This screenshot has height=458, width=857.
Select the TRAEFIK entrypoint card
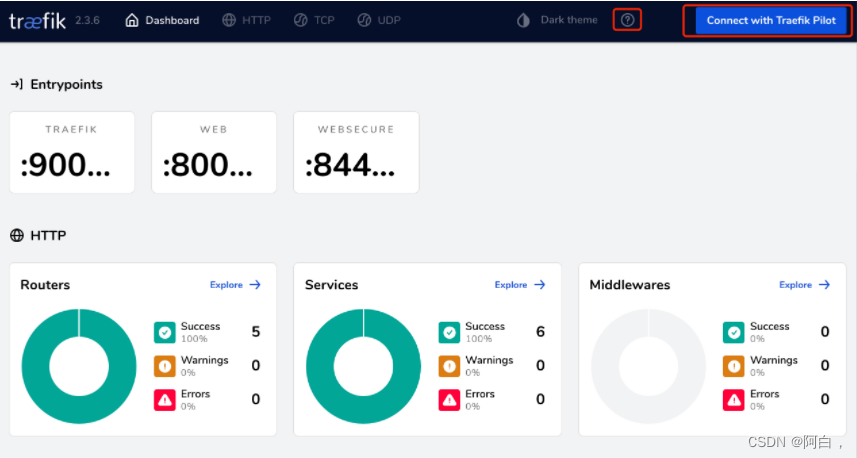pyautogui.click(x=72, y=152)
